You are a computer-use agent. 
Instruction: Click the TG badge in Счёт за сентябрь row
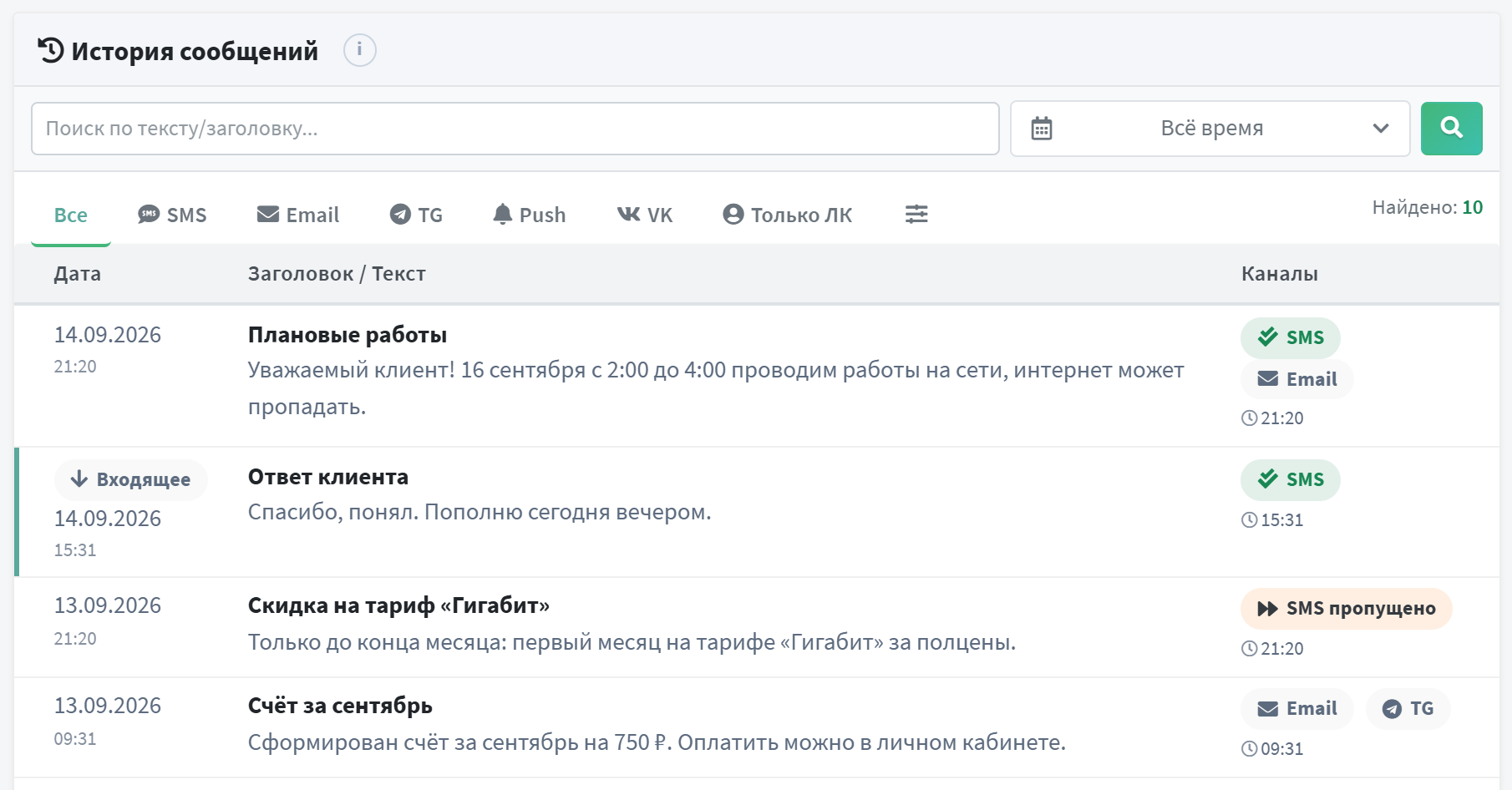click(x=1408, y=708)
